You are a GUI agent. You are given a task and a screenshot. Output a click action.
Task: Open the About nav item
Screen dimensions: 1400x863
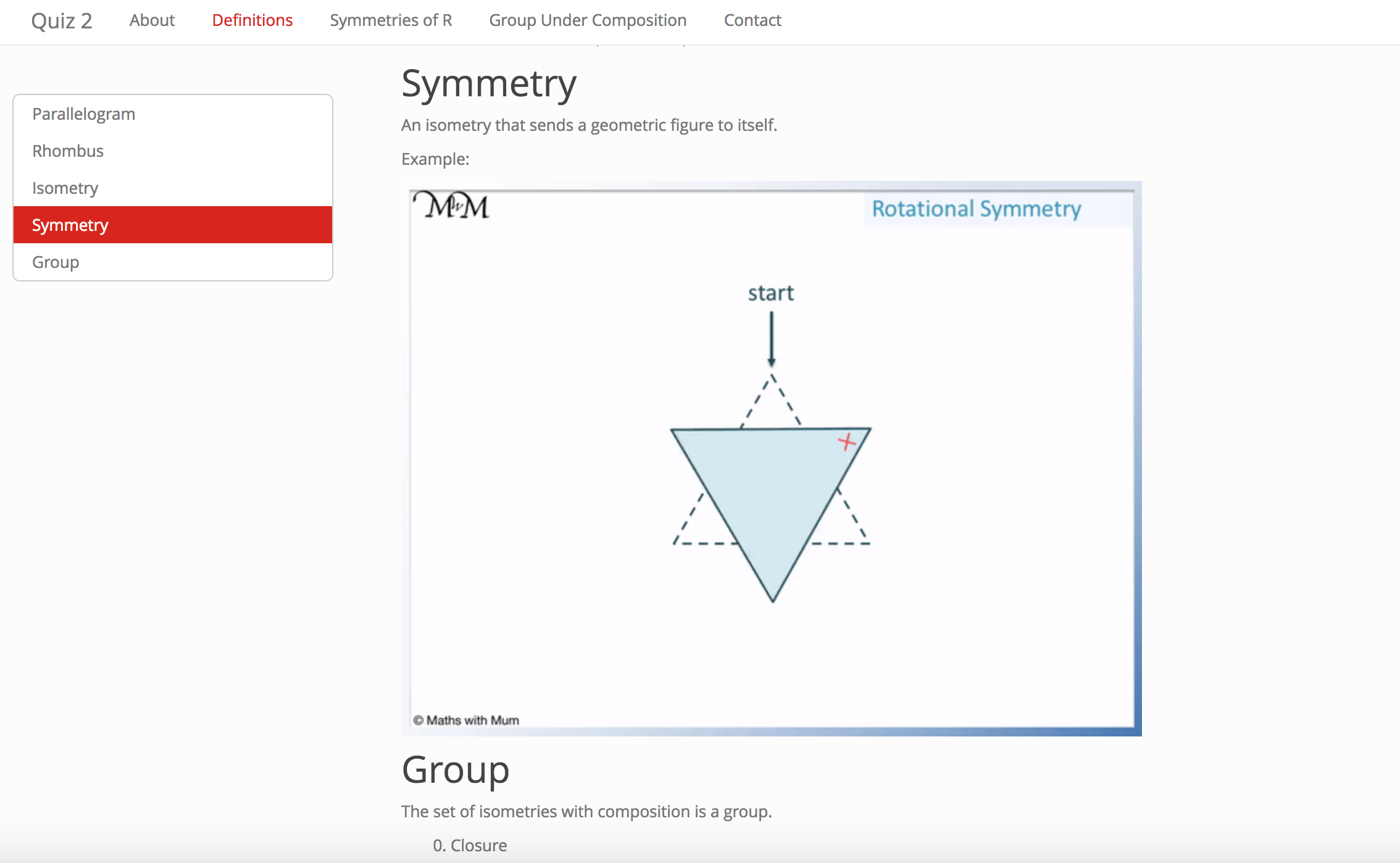152,20
